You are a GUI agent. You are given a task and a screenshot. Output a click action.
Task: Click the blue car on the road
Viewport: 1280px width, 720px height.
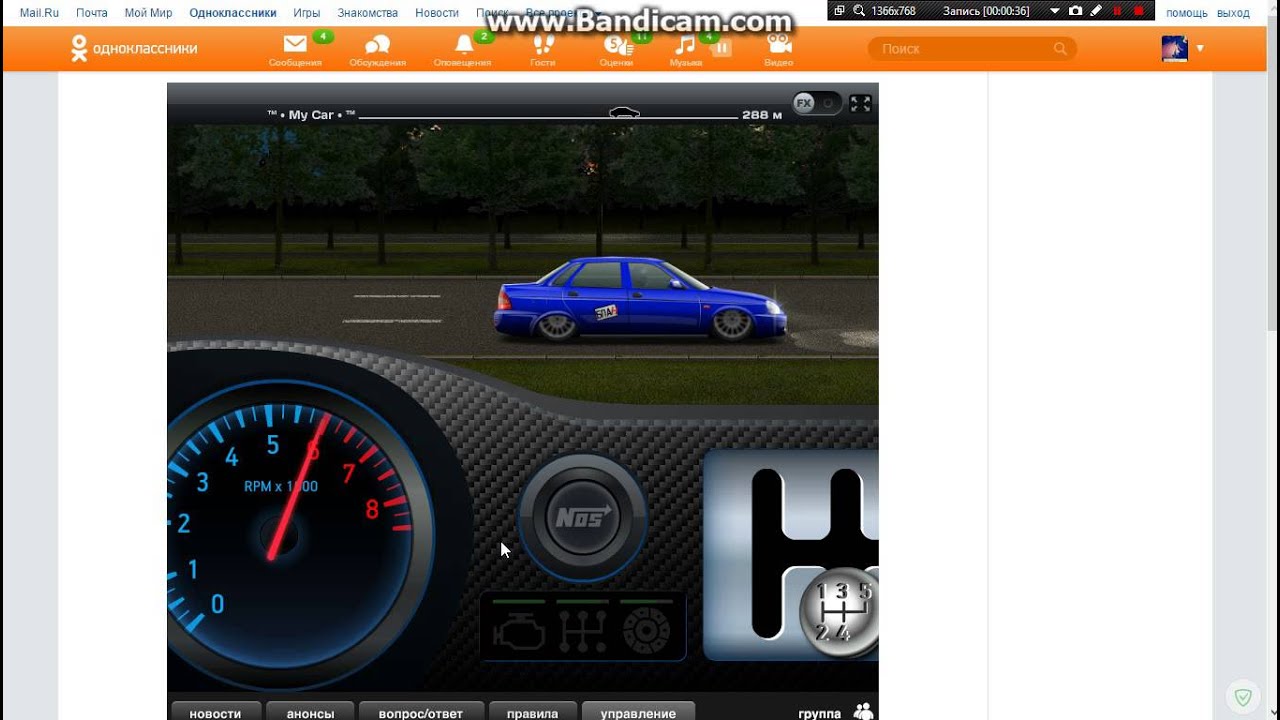pyautogui.click(x=640, y=298)
